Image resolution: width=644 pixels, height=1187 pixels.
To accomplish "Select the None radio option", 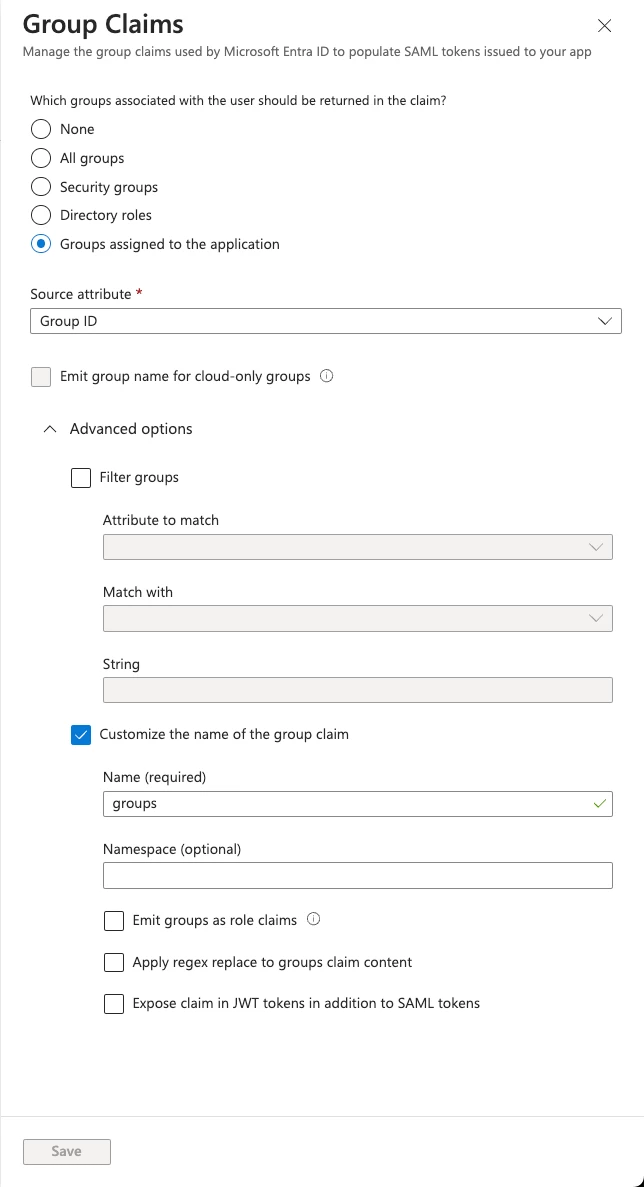I will tap(41, 129).
